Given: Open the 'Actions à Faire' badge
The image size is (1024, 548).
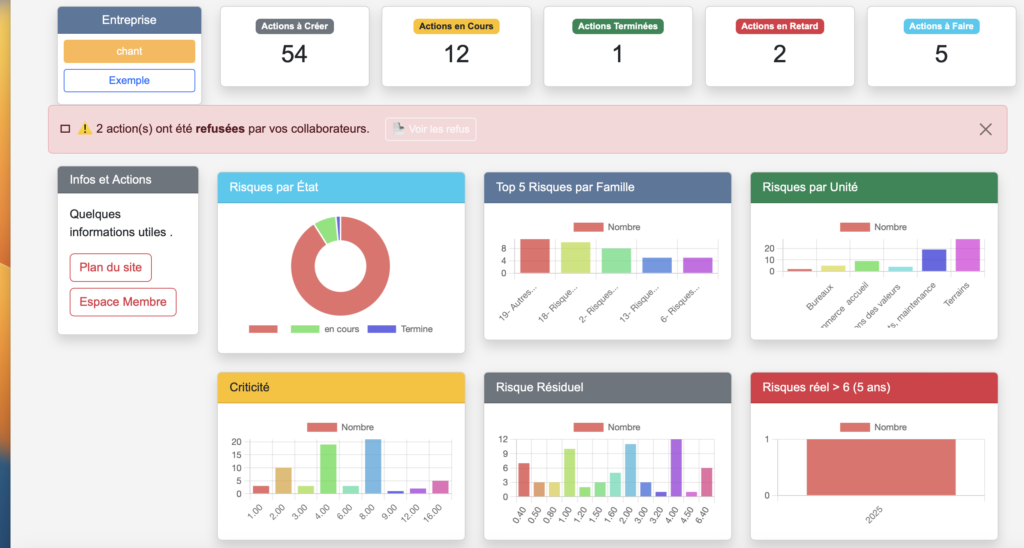Looking at the screenshot, I should tap(941, 26).
